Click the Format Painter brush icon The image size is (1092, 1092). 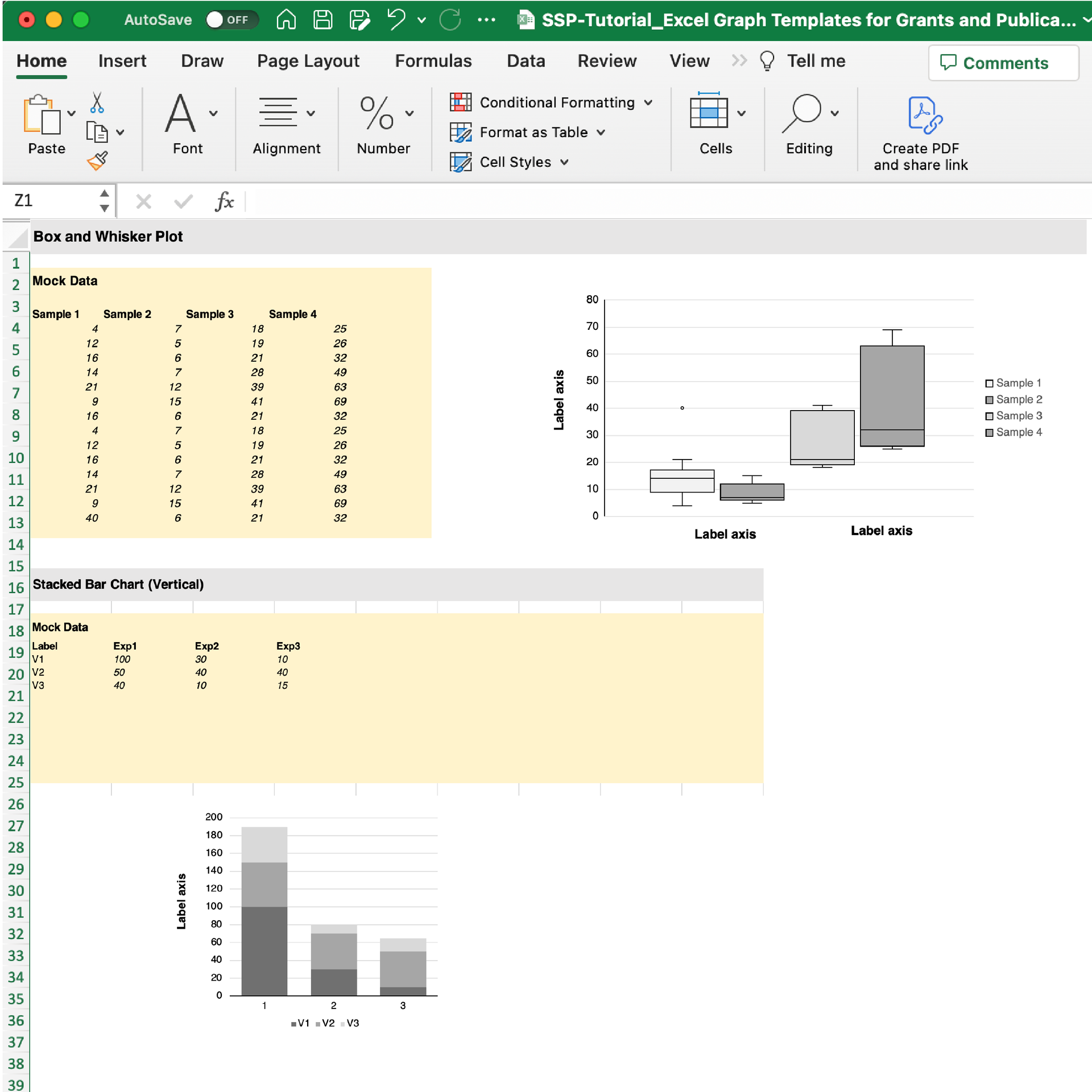(97, 161)
